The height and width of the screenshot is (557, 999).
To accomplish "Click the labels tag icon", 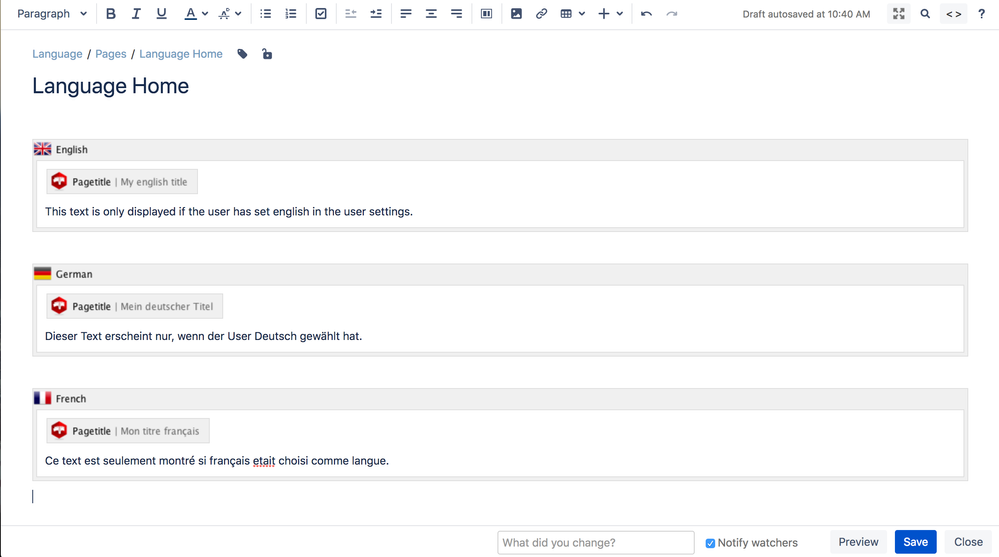I will point(242,54).
